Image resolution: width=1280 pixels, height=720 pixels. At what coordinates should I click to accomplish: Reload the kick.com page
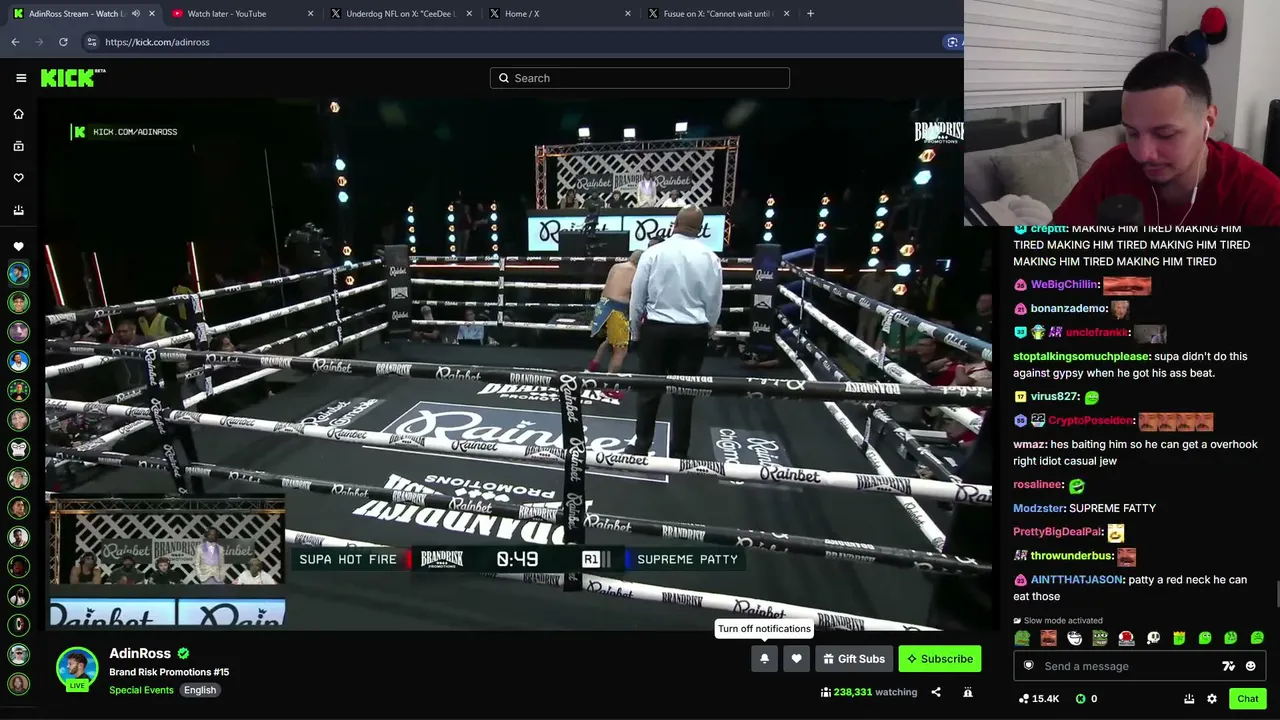coord(63,42)
